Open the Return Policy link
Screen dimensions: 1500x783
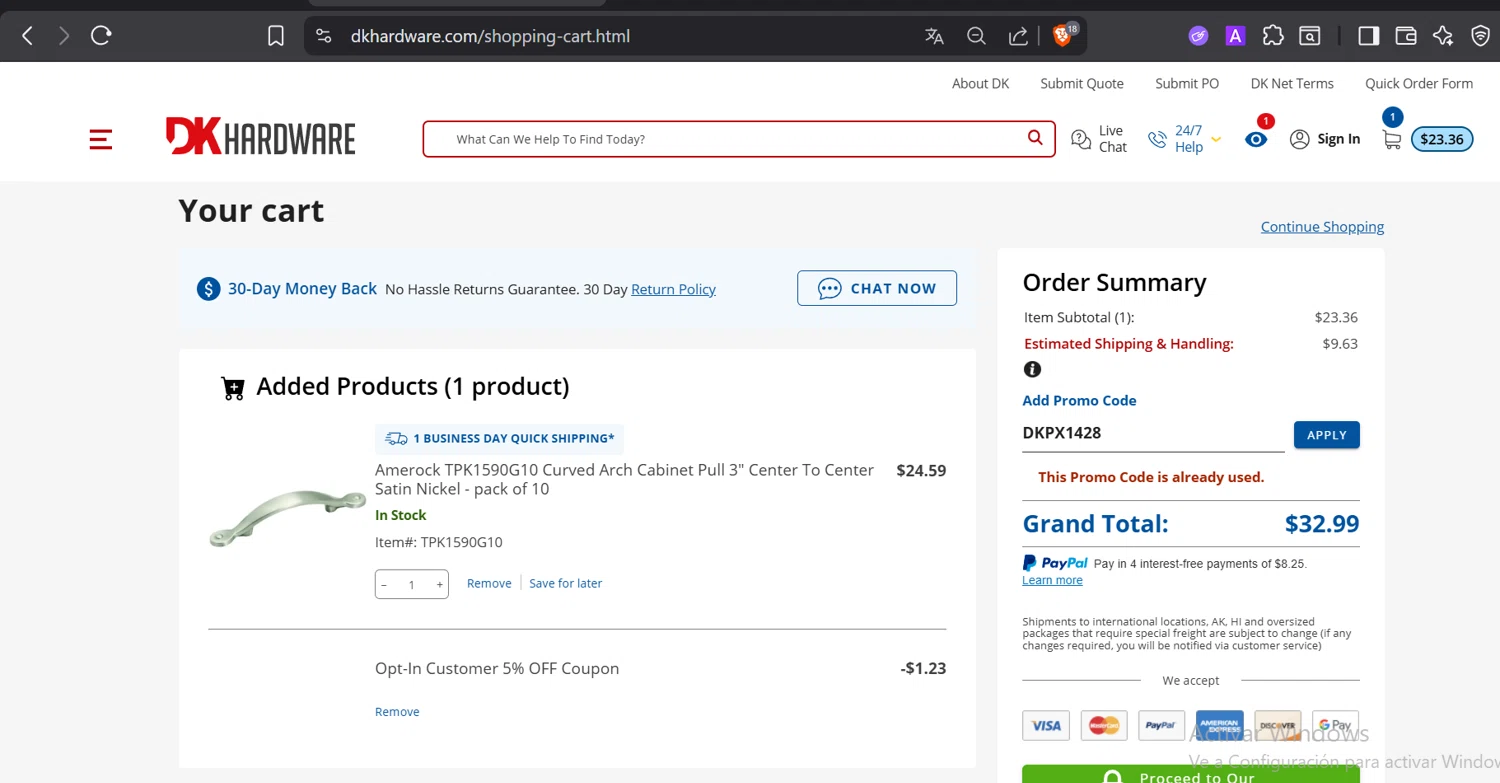point(673,289)
